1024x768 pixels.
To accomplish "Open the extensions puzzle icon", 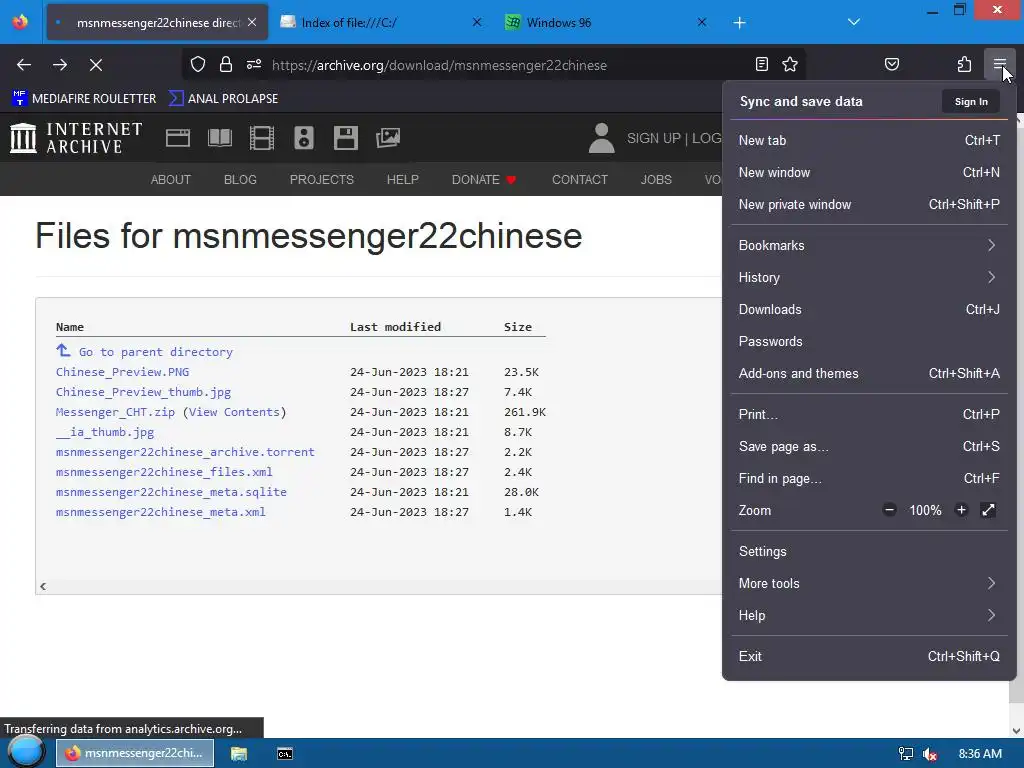I will [x=964, y=64].
